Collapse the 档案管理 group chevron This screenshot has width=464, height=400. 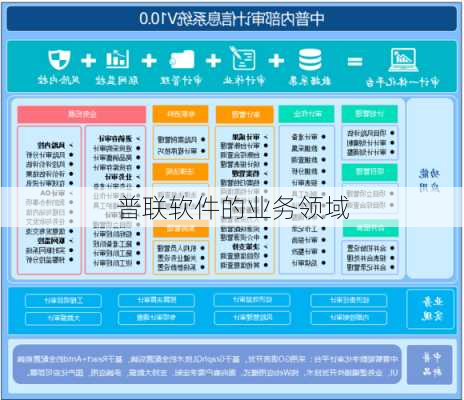coord(266,174)
